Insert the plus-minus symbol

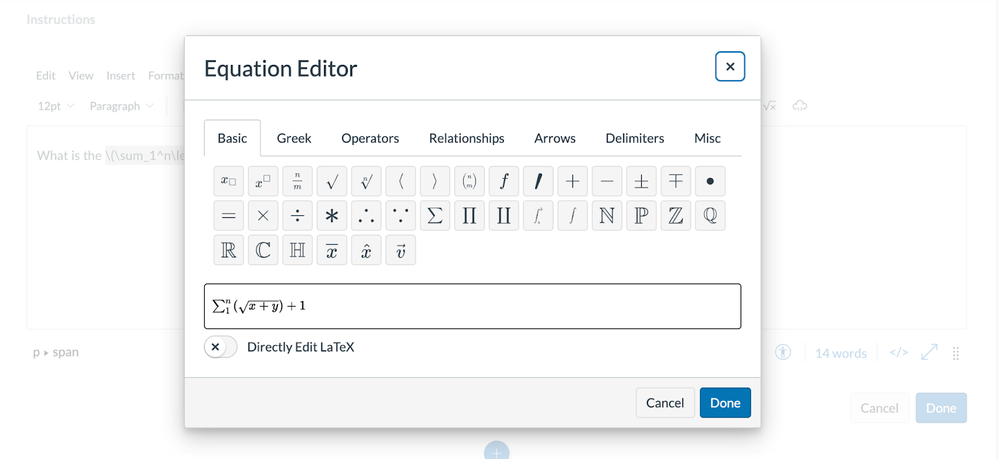(x=641, y=181)
